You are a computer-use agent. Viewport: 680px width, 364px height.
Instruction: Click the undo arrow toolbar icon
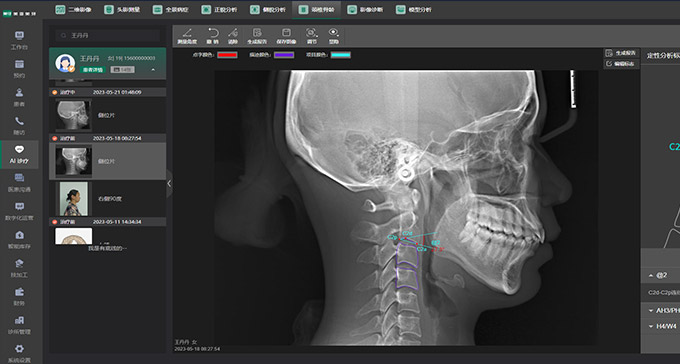[212, 36]
